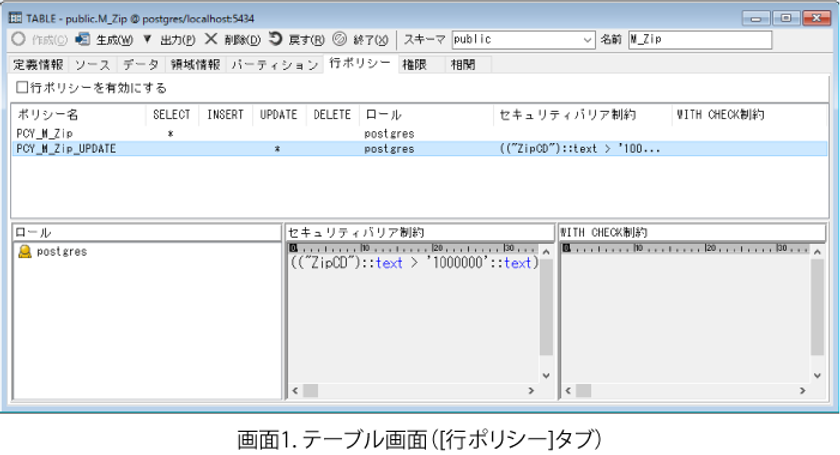
Task: Click the 作成(C) create toolbar button
Action: [x=40, y=40]
